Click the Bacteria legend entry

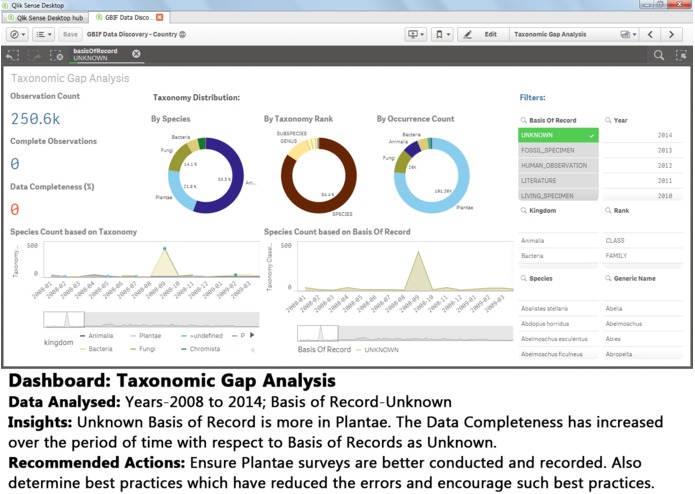[96, 349]
